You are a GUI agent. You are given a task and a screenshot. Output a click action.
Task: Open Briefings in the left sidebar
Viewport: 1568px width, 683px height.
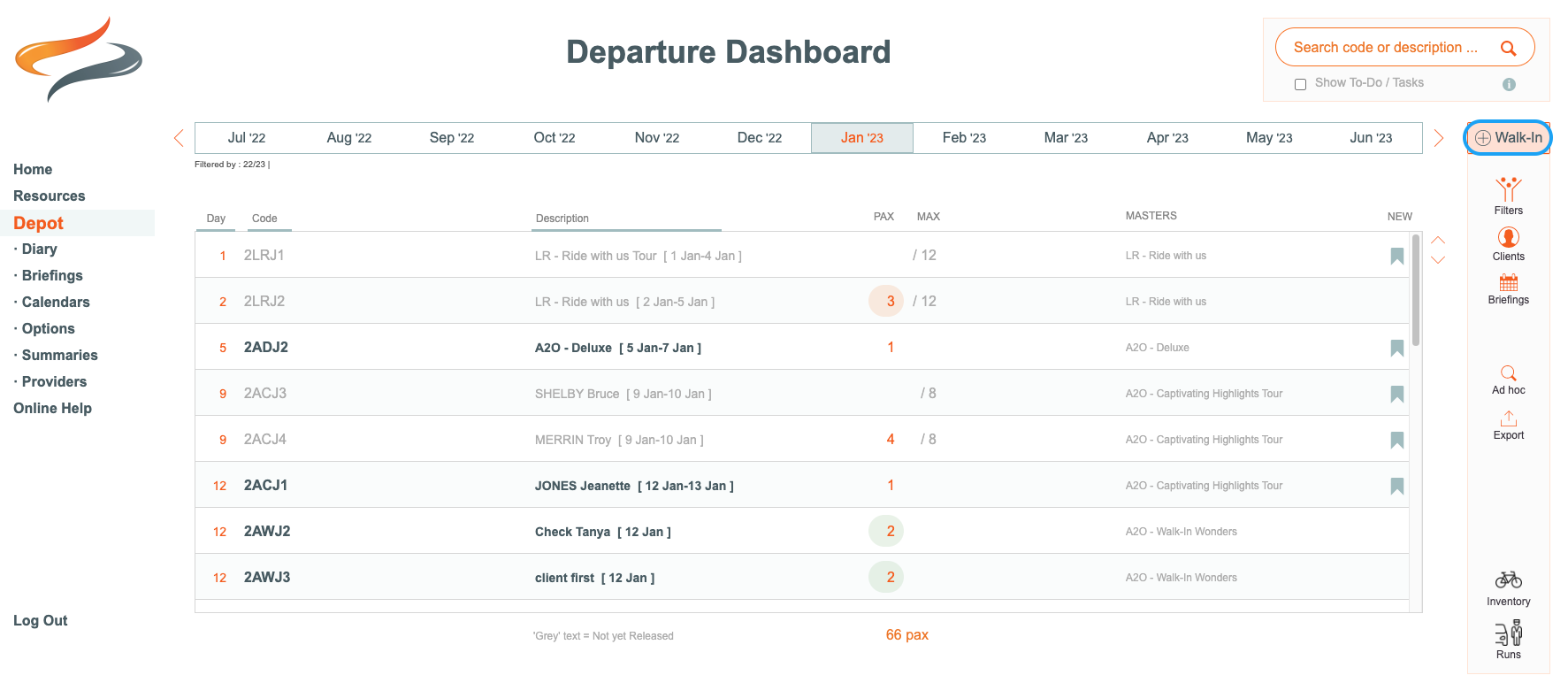click(52, 276)
